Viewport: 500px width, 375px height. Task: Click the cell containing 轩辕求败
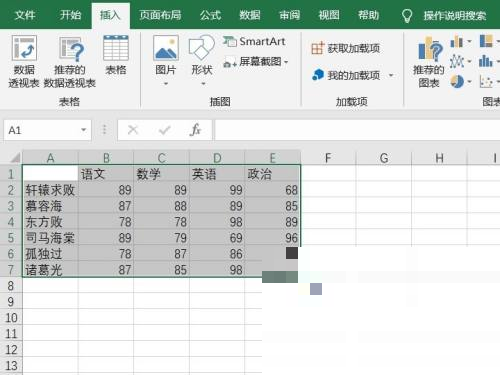(x=50, y=190)
